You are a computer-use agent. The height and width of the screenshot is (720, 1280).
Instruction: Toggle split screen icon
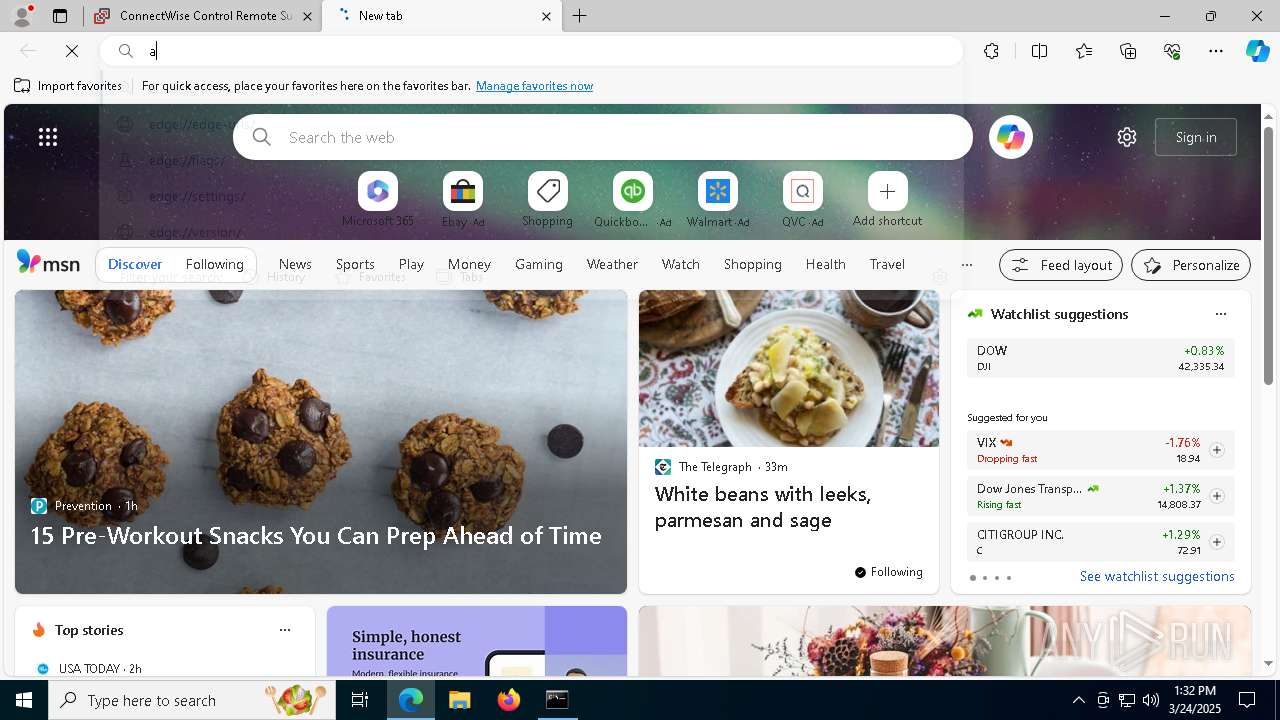[1039, 51]
